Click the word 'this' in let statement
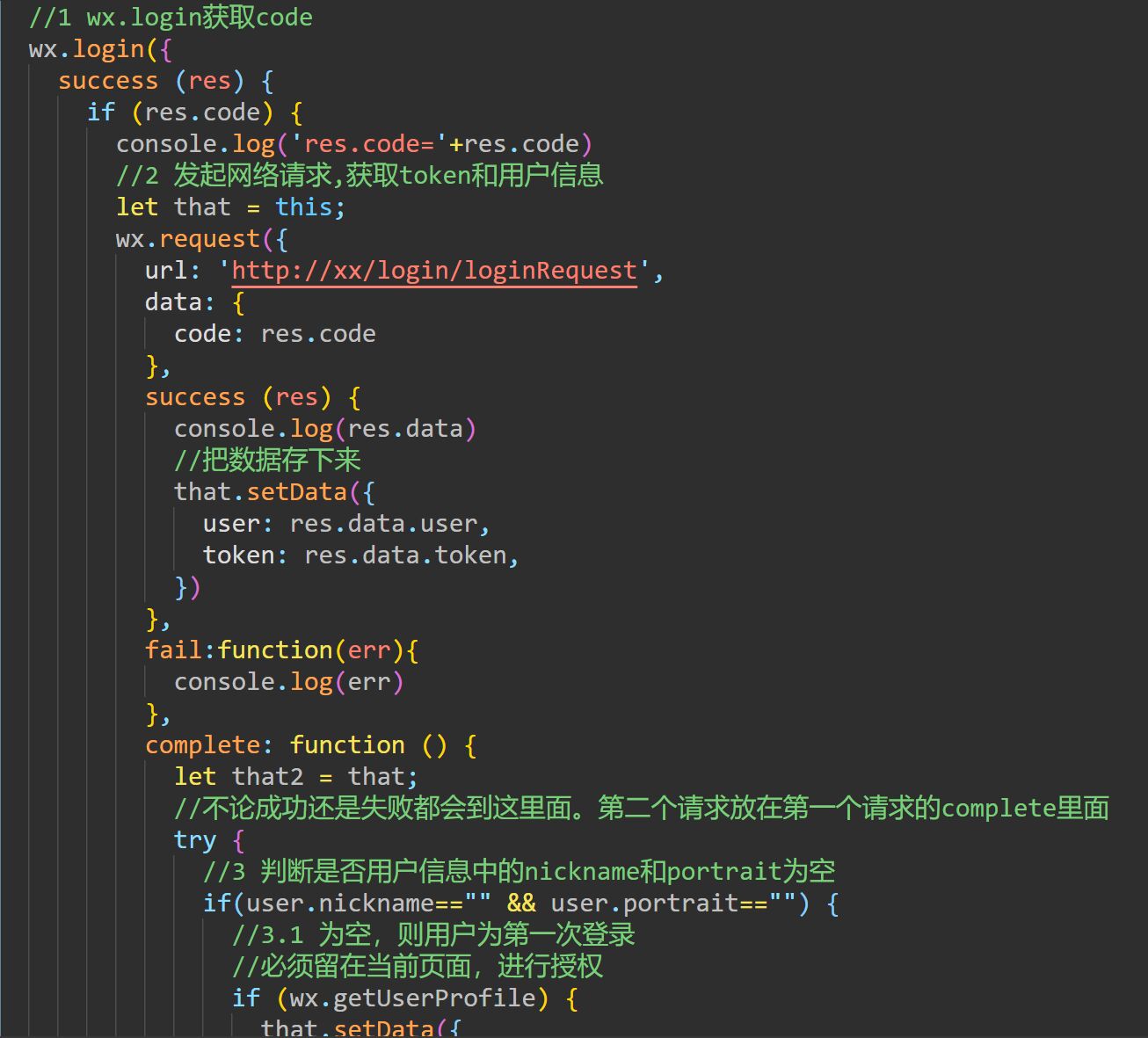Screen dimensions: 1148x1038 [303, 207]
